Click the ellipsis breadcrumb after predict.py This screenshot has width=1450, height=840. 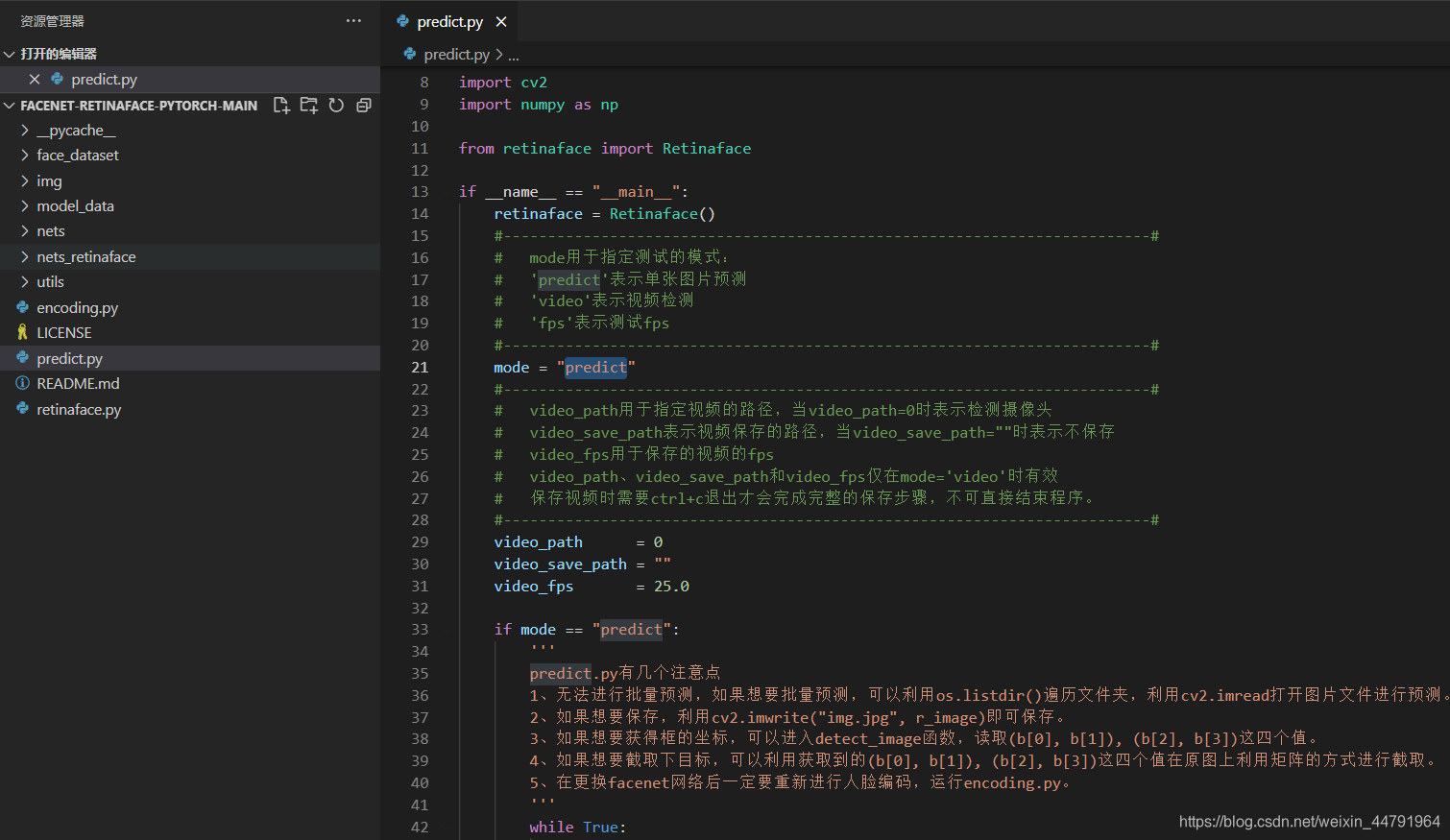pos(514,56)
